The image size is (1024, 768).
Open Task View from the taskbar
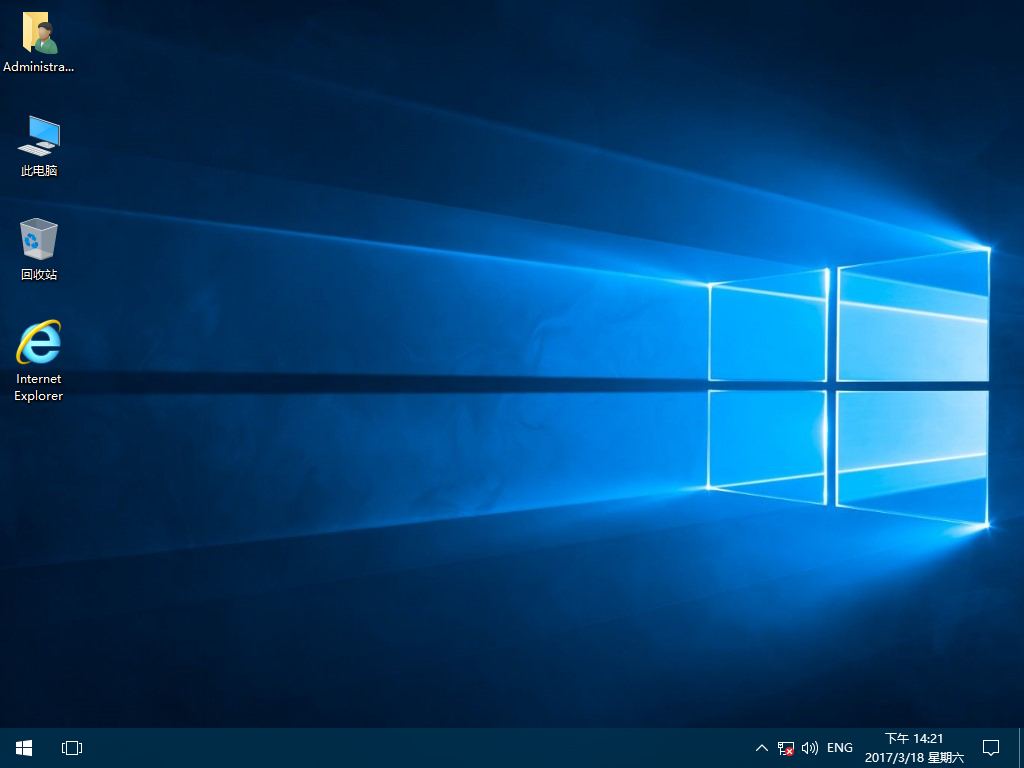[x=72, y=748]
